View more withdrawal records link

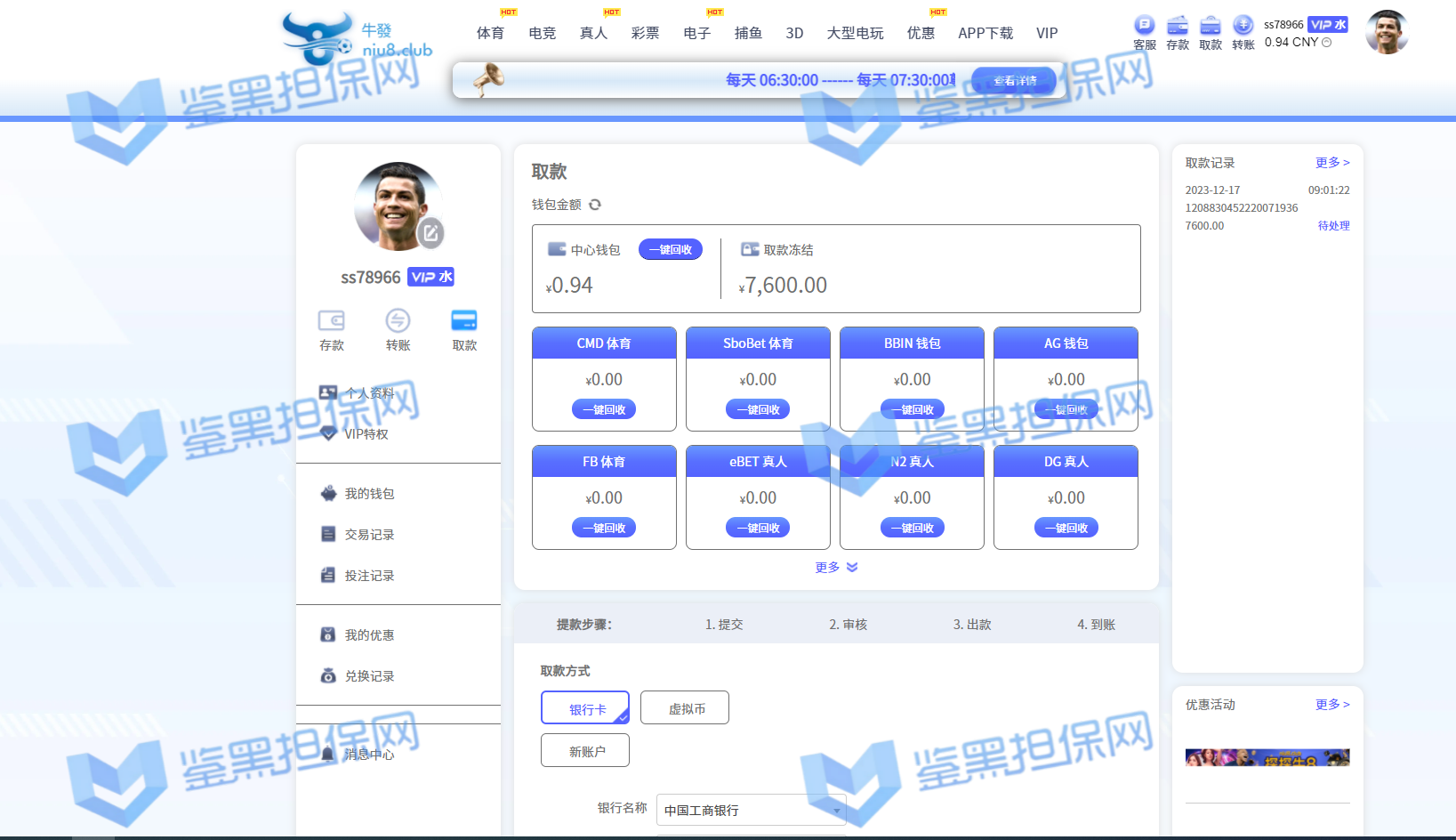pyautogui.click(x=1332, y=163)
